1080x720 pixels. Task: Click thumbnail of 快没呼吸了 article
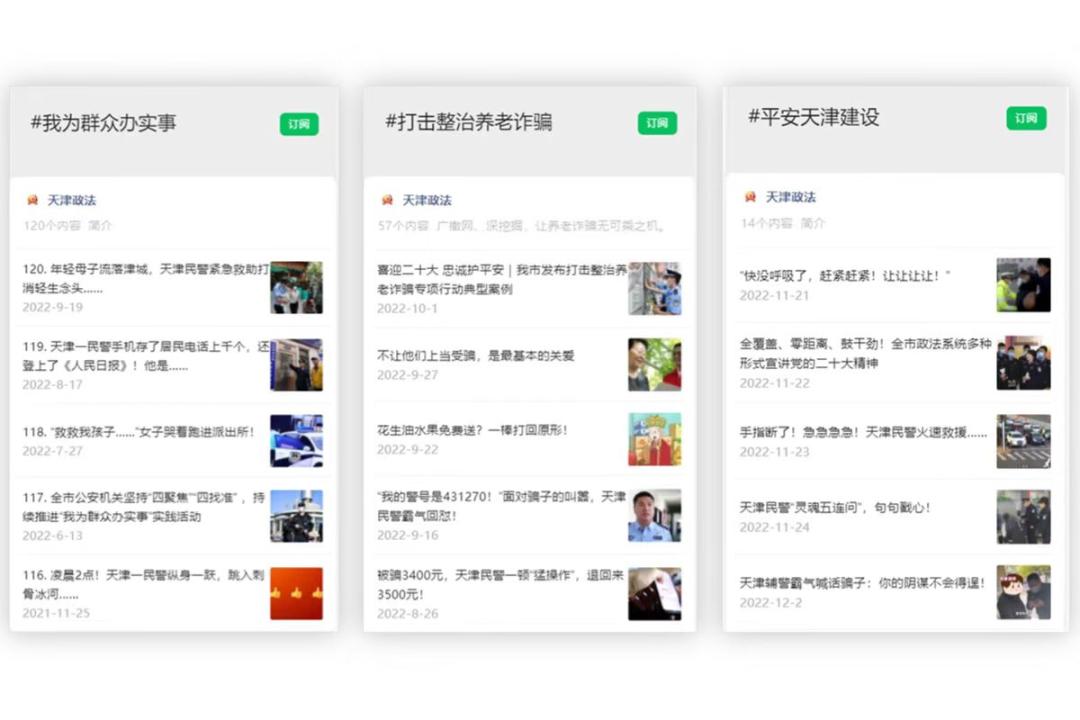[1023, 285]
